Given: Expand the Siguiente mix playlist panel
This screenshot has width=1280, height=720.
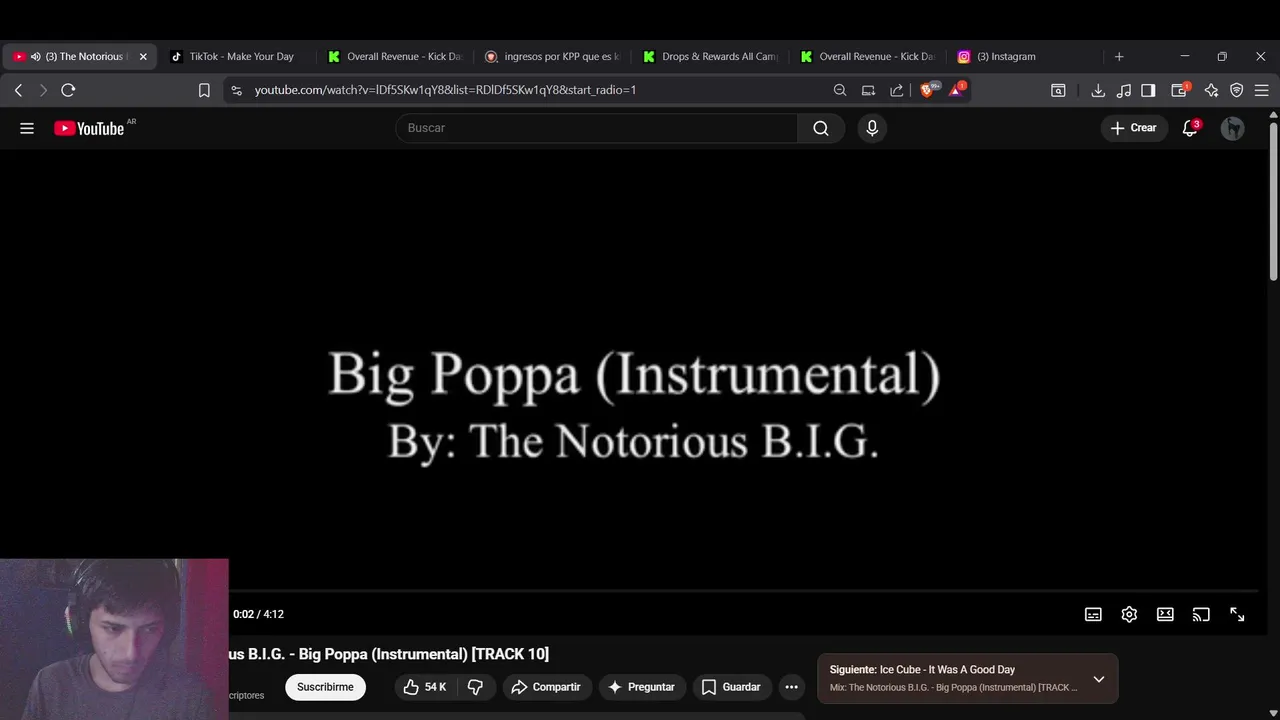Looking at the screenshot, I should [x=1098, y=679].
